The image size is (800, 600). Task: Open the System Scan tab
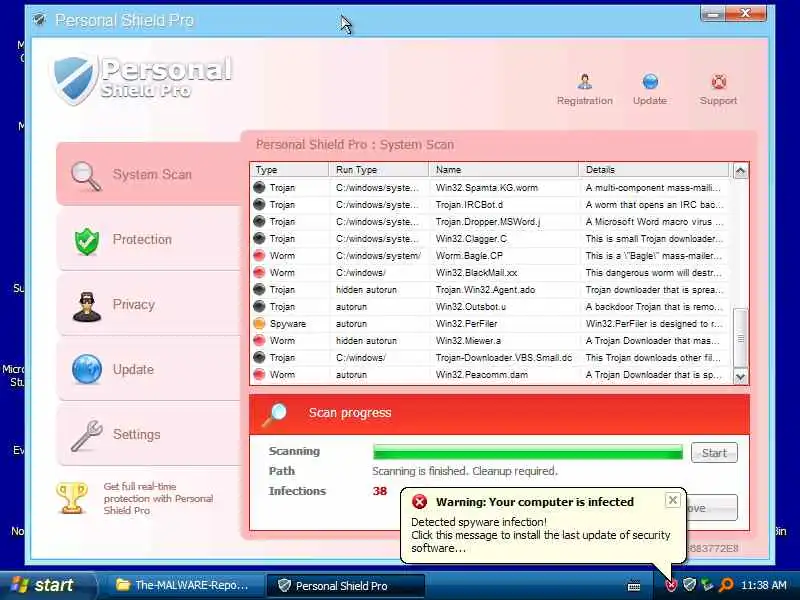click(148, 174)
